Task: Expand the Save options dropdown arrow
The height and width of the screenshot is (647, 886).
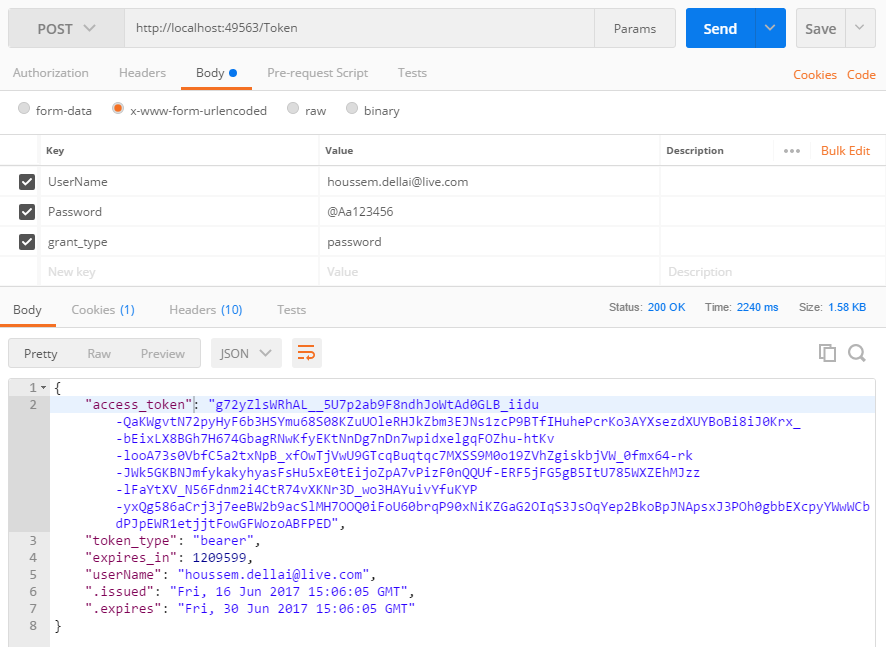Action: (x=860, y=29)
